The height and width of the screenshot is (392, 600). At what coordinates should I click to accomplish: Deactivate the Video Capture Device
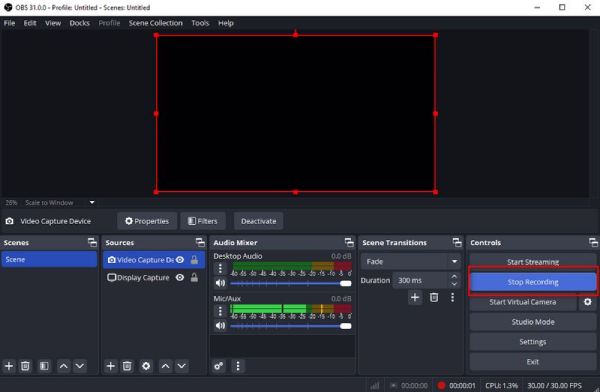coord(259,221)
